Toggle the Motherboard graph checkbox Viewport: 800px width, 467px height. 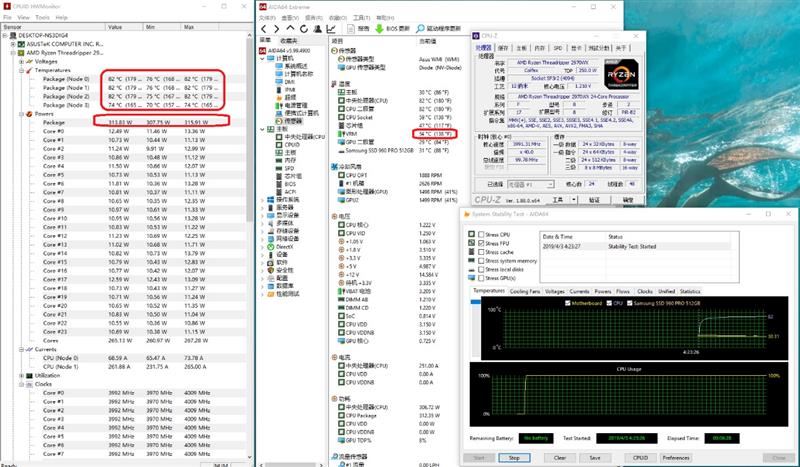(x=568, y=303)
